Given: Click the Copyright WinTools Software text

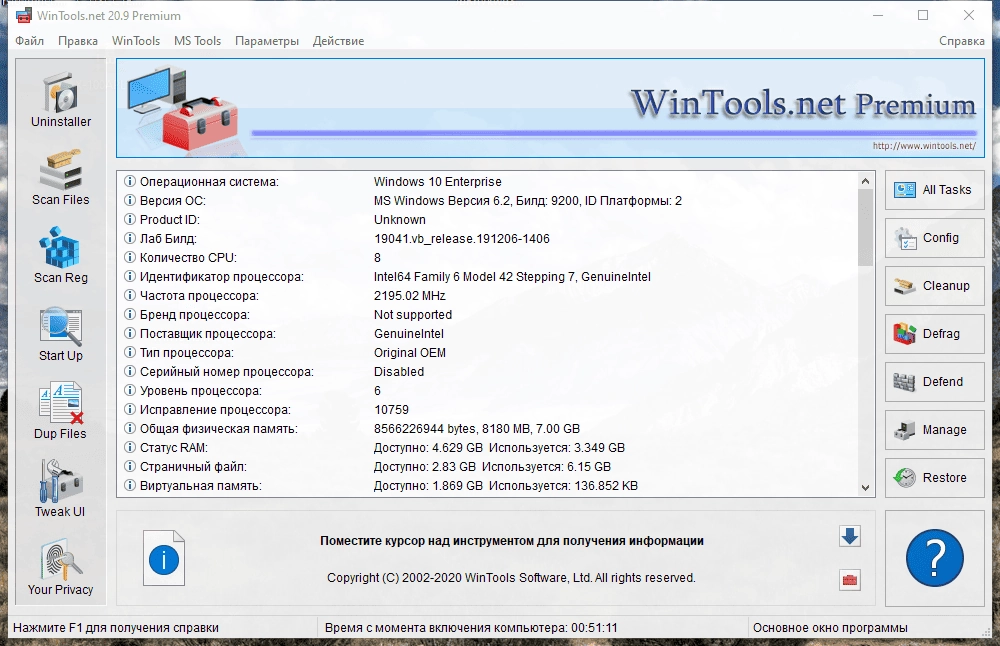Looking at the screenshot, I should point(511,578).
